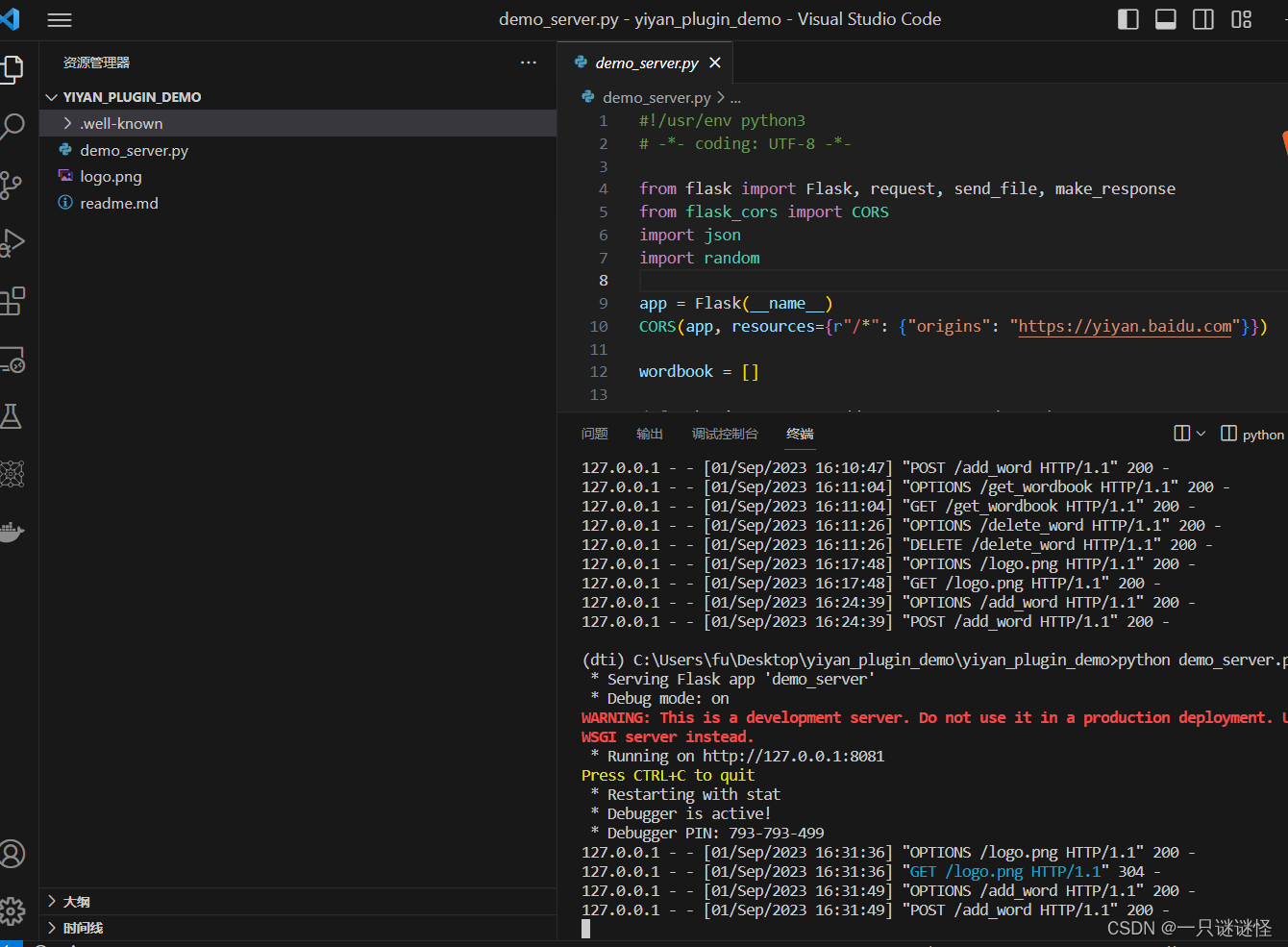Switch to the 输出 output panel tab
Screen dimensions: 1288x947
click(650, 434)
